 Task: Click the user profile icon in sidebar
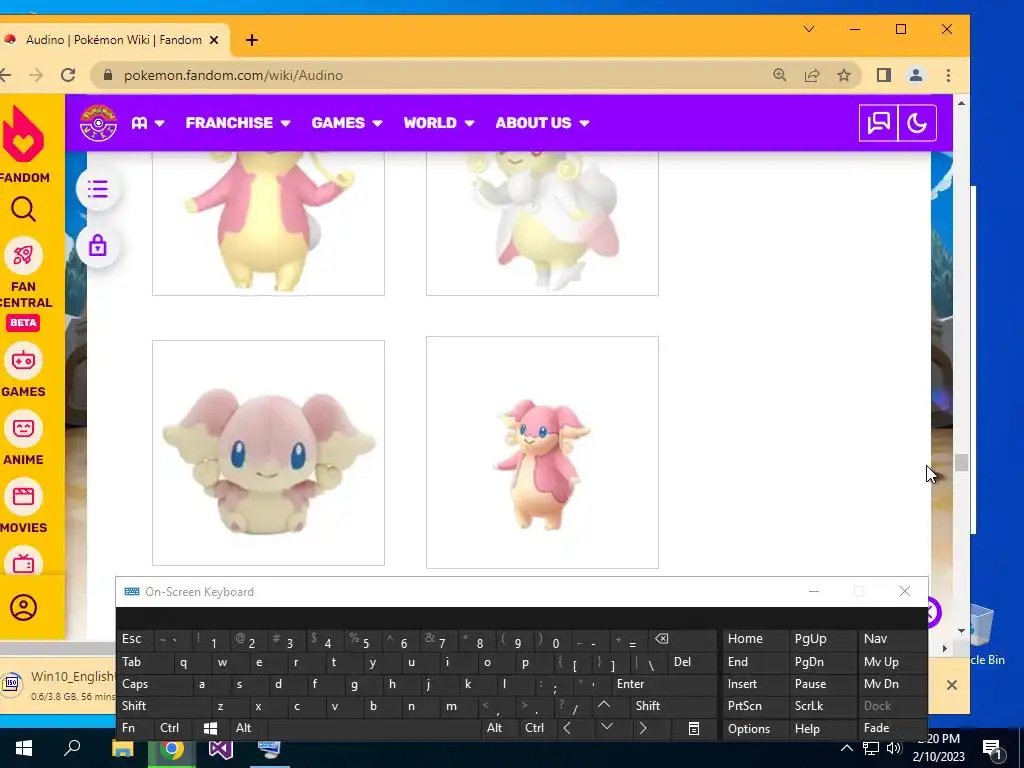[x=23, y=607]
